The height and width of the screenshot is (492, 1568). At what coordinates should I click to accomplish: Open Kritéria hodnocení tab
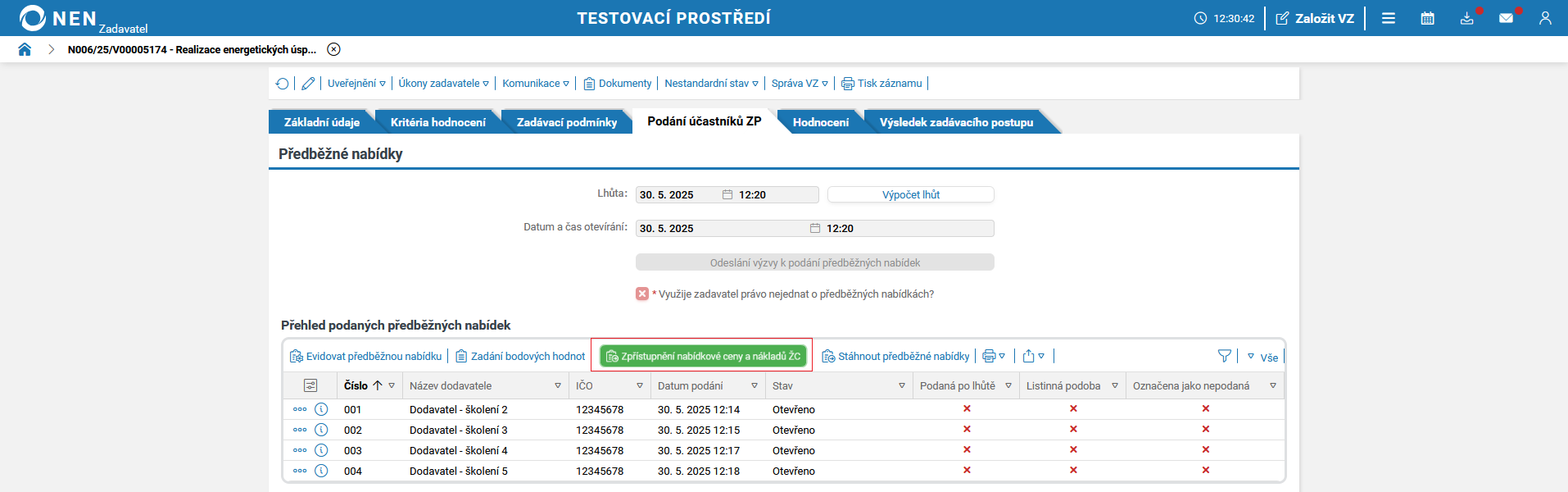tap(437, 122)
